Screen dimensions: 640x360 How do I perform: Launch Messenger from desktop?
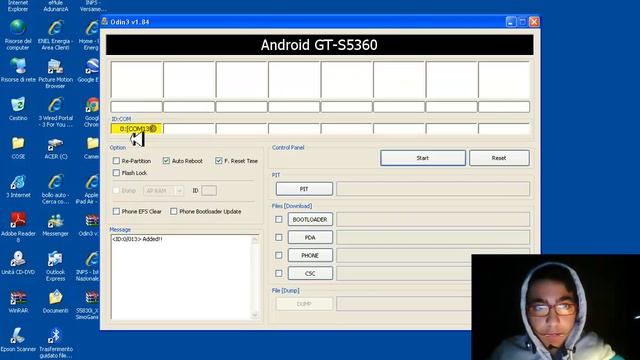coord(56,224)
